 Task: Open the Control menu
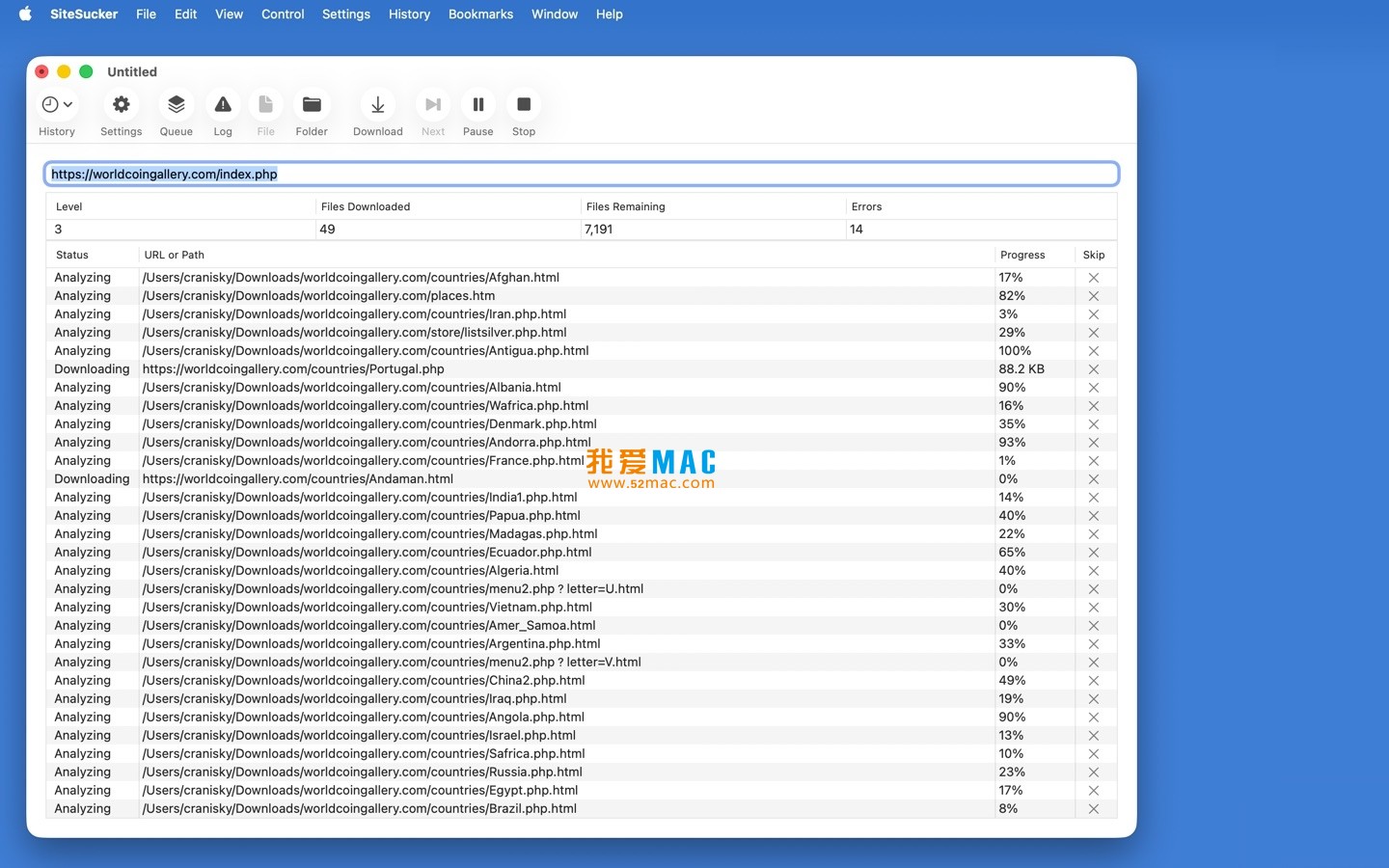pos(282,14)
